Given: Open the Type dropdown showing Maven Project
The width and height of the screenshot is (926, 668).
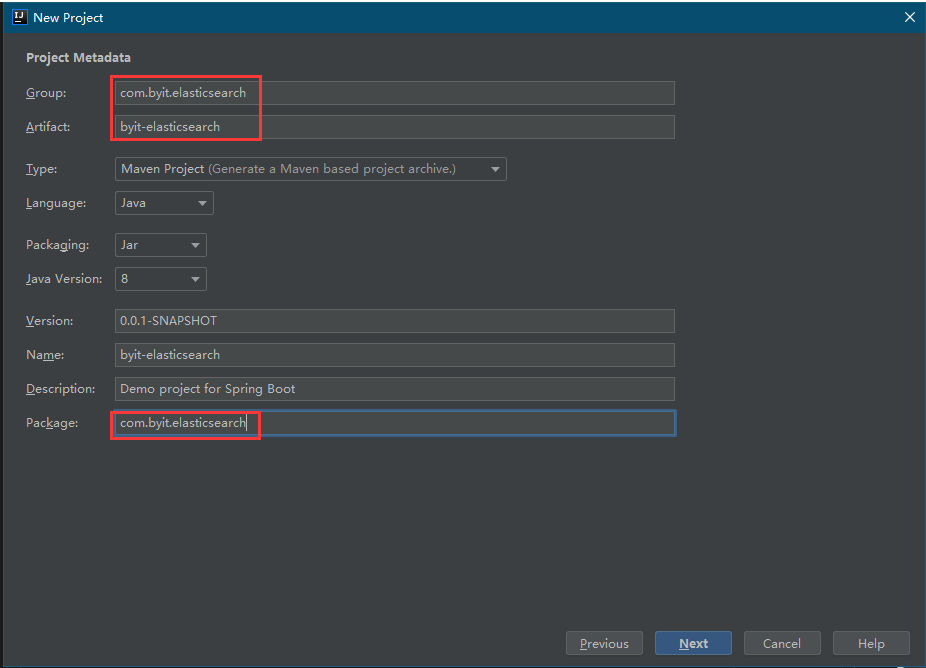Looking at the screenshot, I should click(x=300, y=169).
